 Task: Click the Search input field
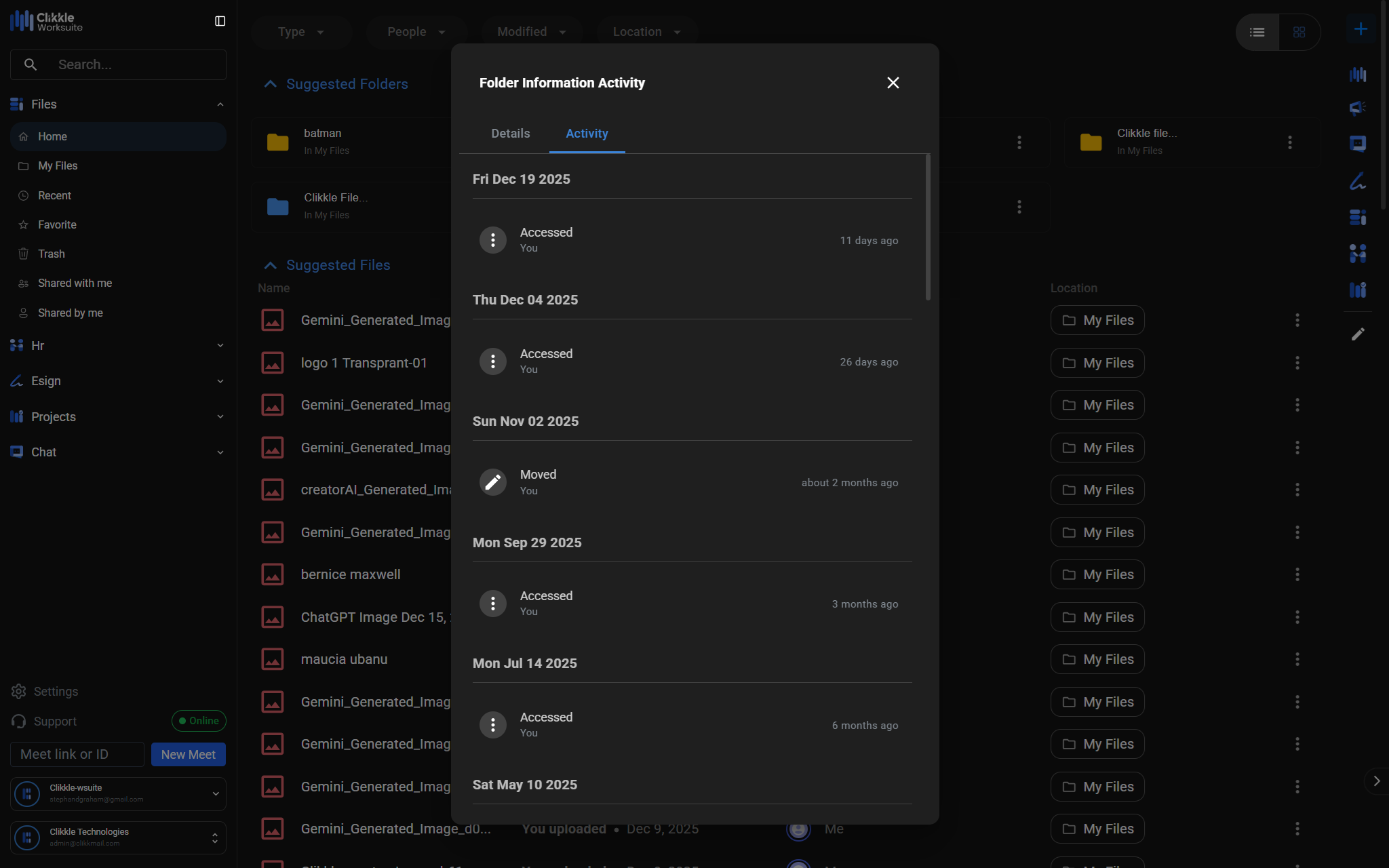pyautogui.click(x=129, y=65)
